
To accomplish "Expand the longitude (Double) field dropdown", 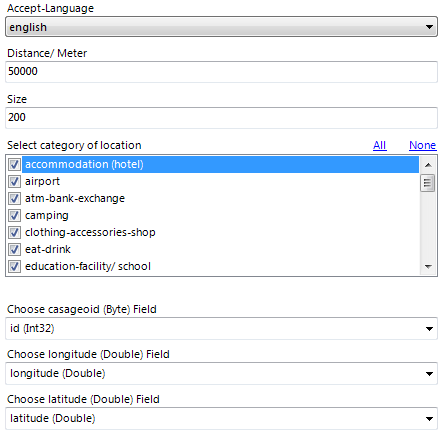I will pos(221,374).
